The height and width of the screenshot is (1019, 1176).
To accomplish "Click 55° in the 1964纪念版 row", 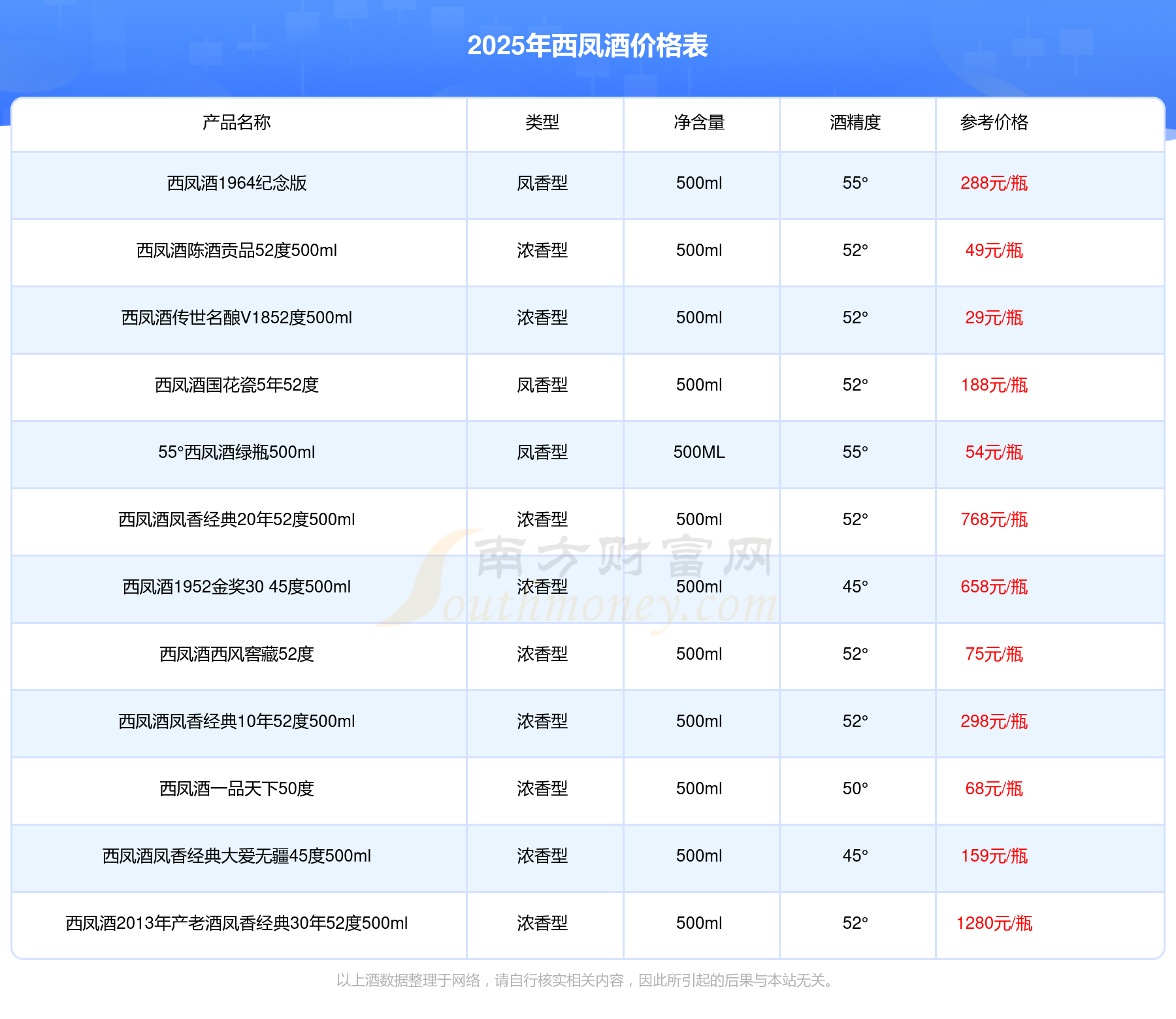I will coord(855,183).
